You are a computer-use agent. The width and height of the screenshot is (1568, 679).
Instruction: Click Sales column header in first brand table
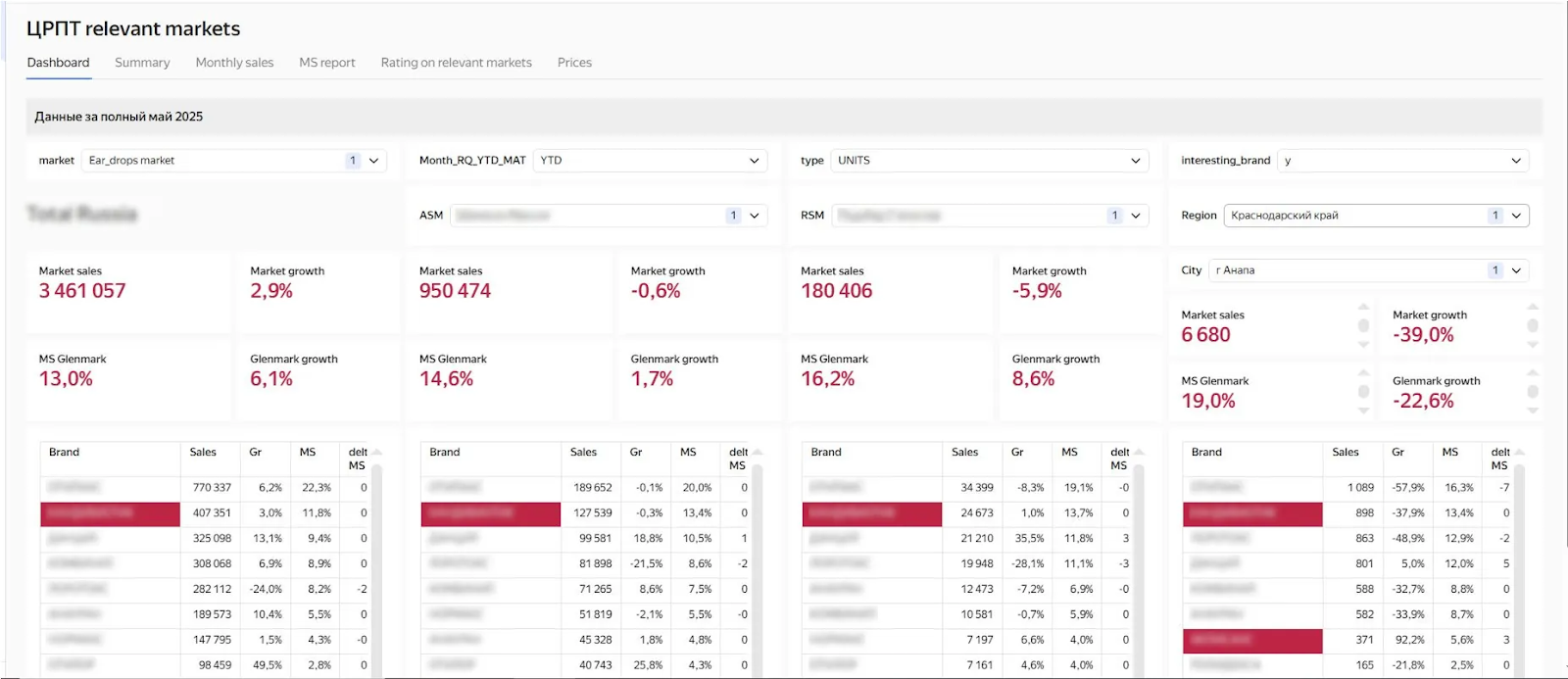203,453
